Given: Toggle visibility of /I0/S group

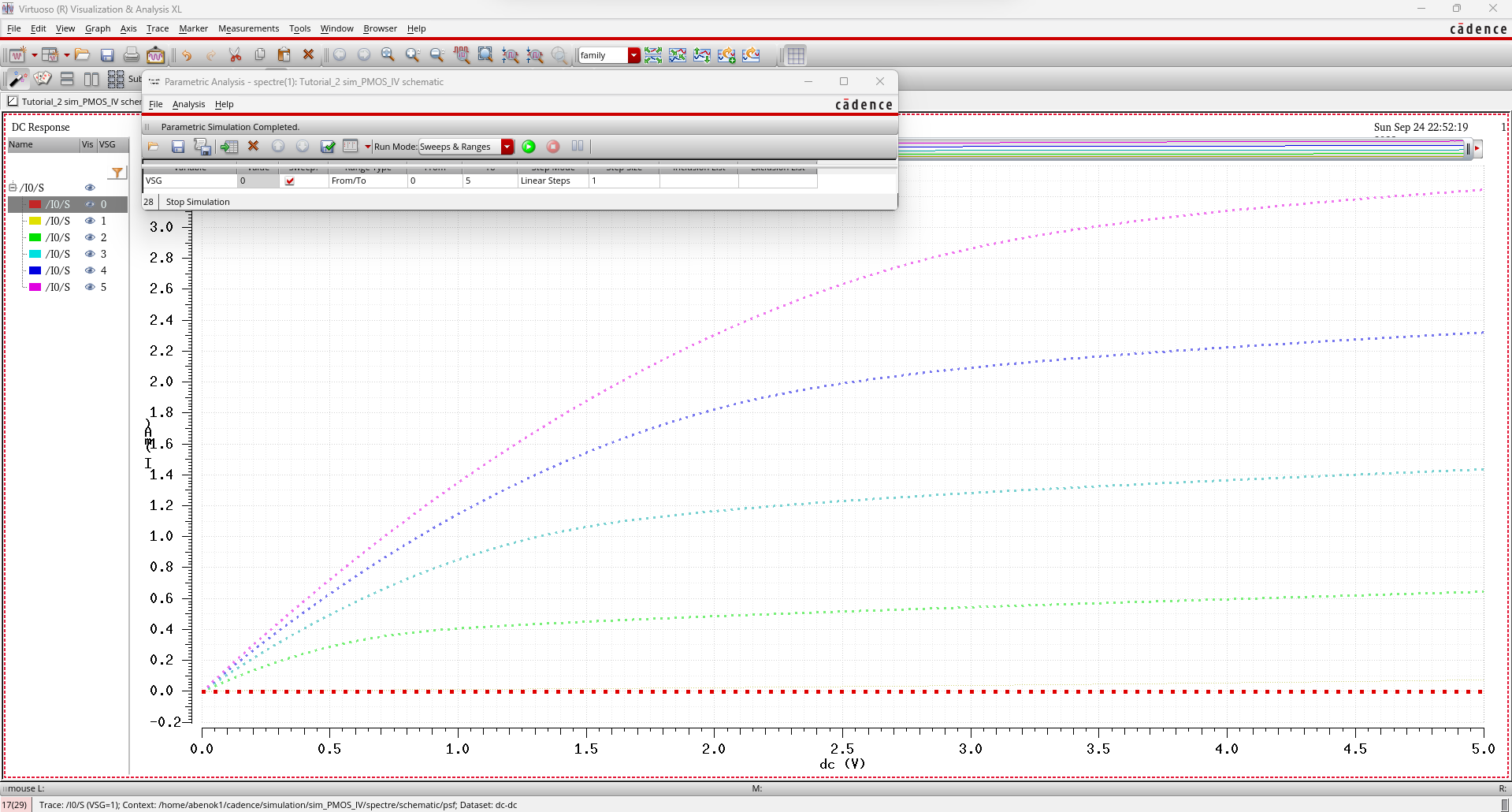Looking at the screenshot, I should [90, 188].
